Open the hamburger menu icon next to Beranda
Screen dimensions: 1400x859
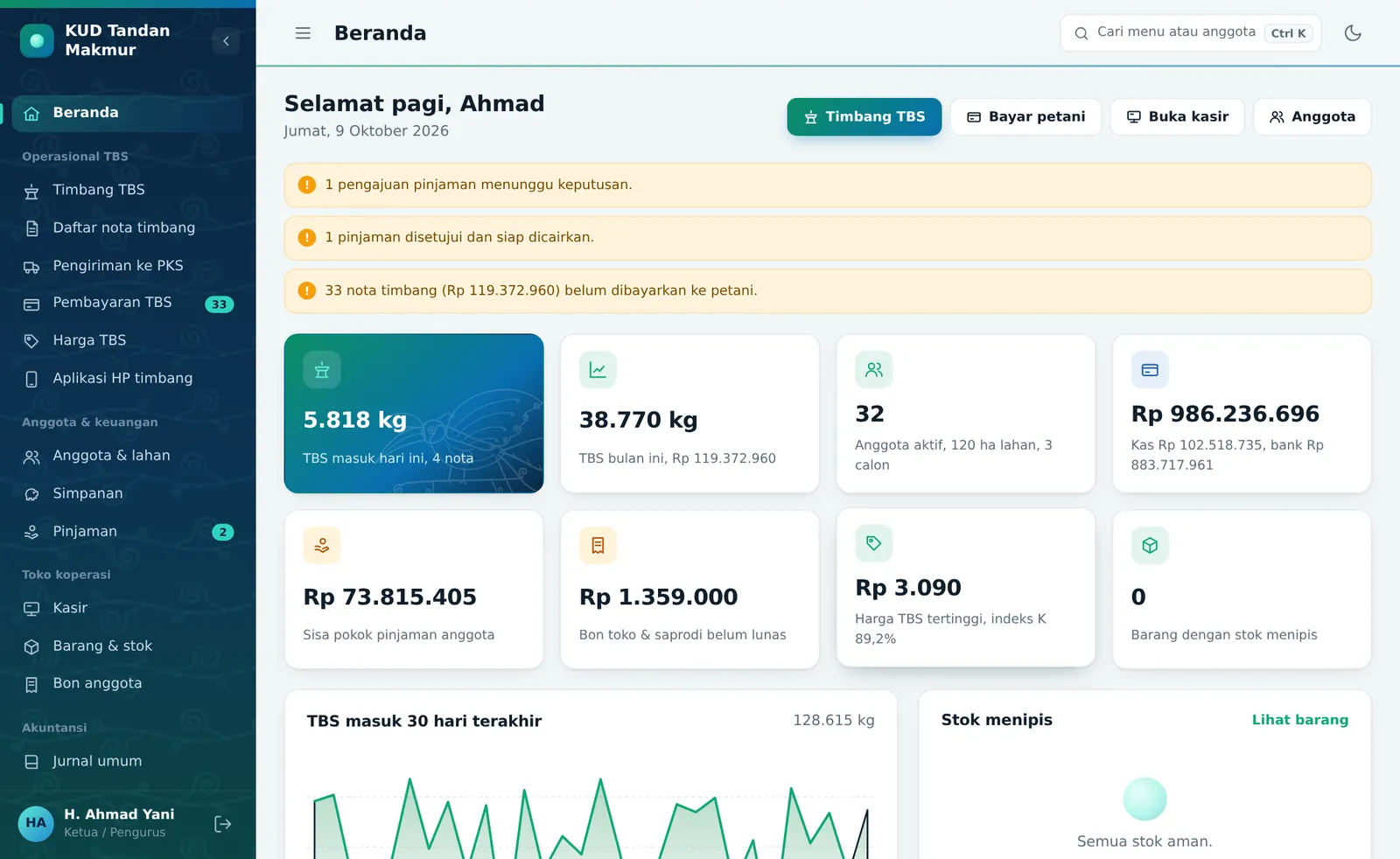coord(303,33)
